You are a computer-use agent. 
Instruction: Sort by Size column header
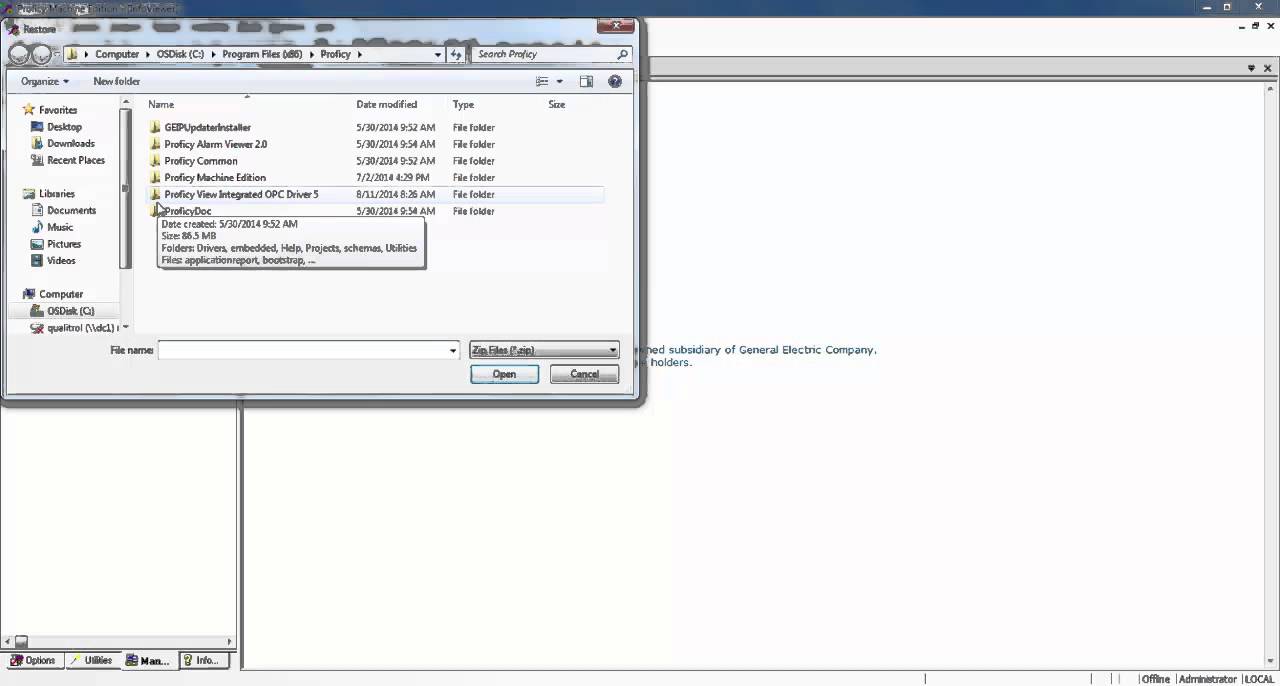pyautogui.click(x=557, y=104)
